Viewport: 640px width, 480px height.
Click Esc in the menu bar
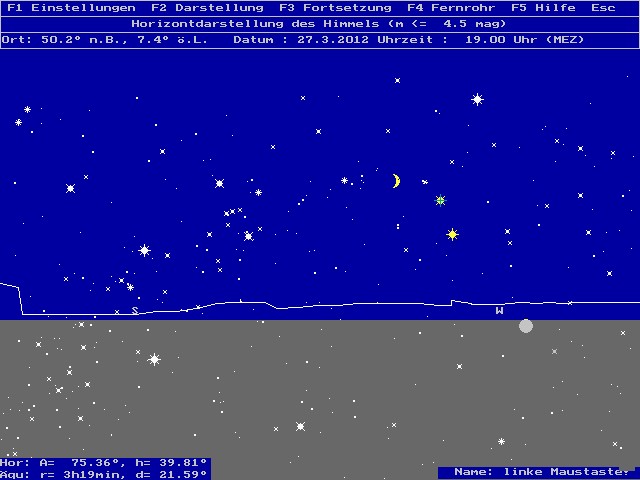pyautogui.click(x=603, y=8)
